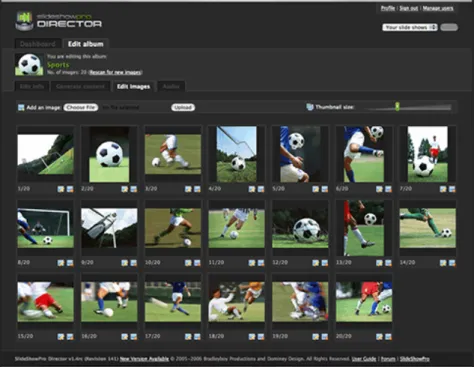Open the User Guide footer link
474x367 pixels.
(x=364, y=359)
